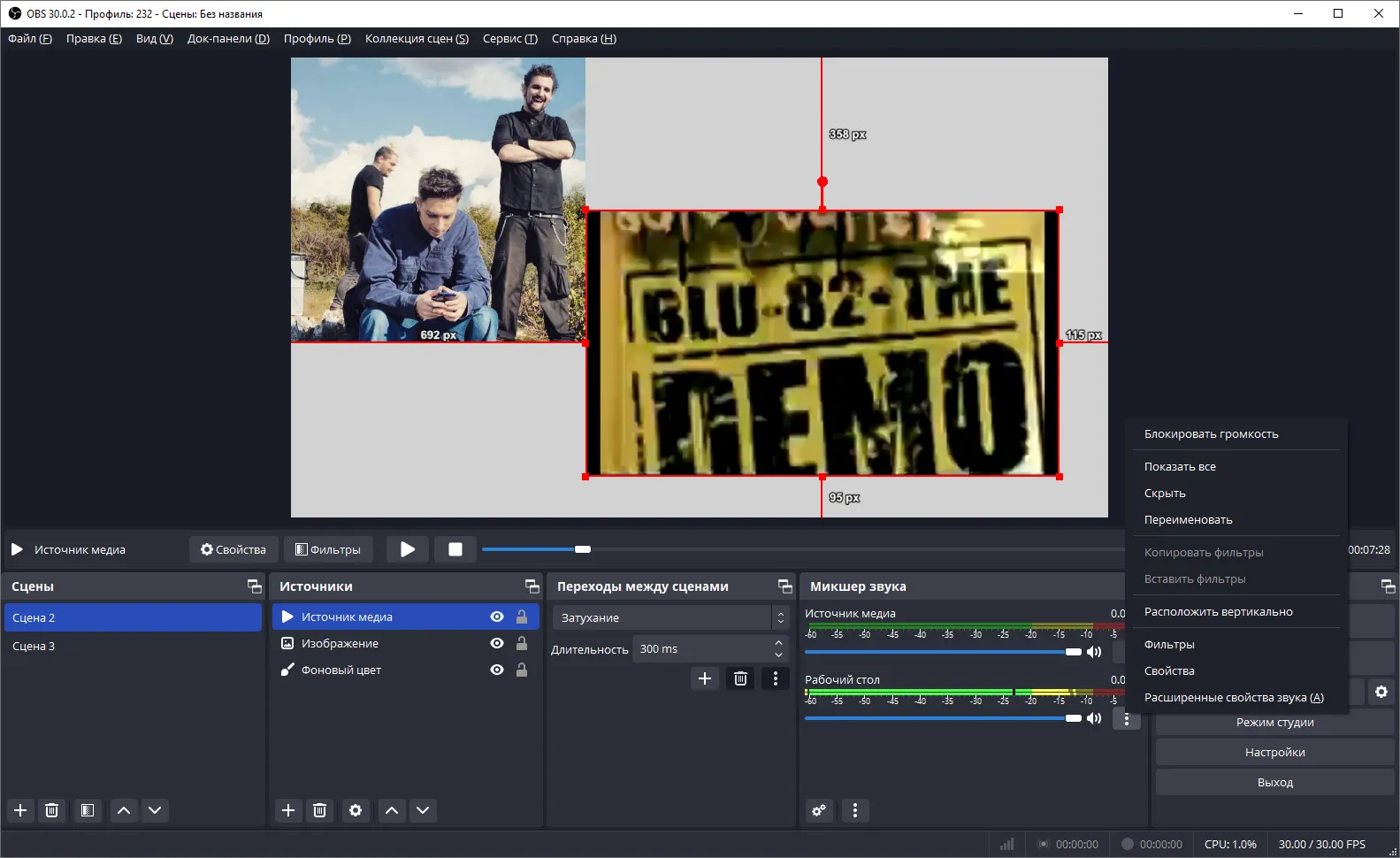1400x858 pixels.
Task: Move scene down in Сцены list
Action: (x=155, y=810)
